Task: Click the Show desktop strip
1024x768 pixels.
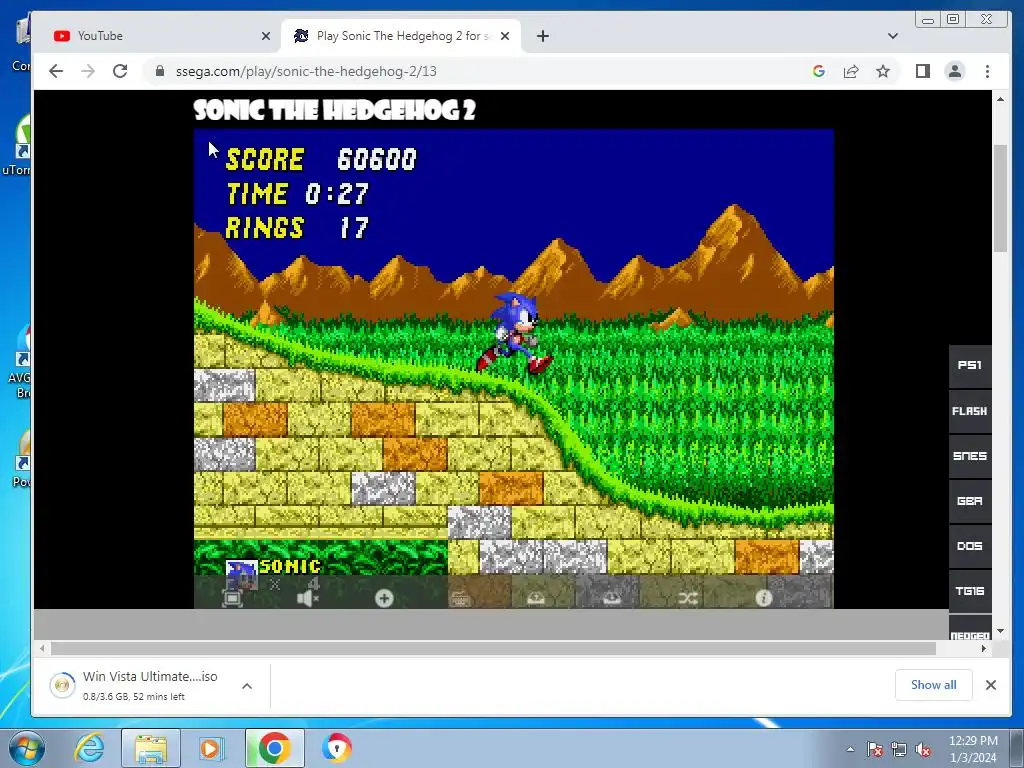Action: tap(1019, 748)
